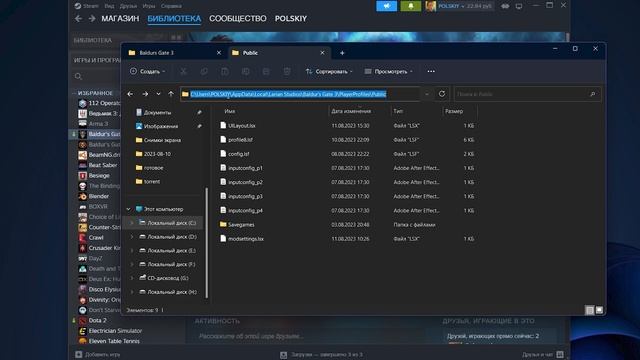The image size is (640, 360).
Task: Click the Search in Public field
Action: pyautogui.click(x=527, y=94)
